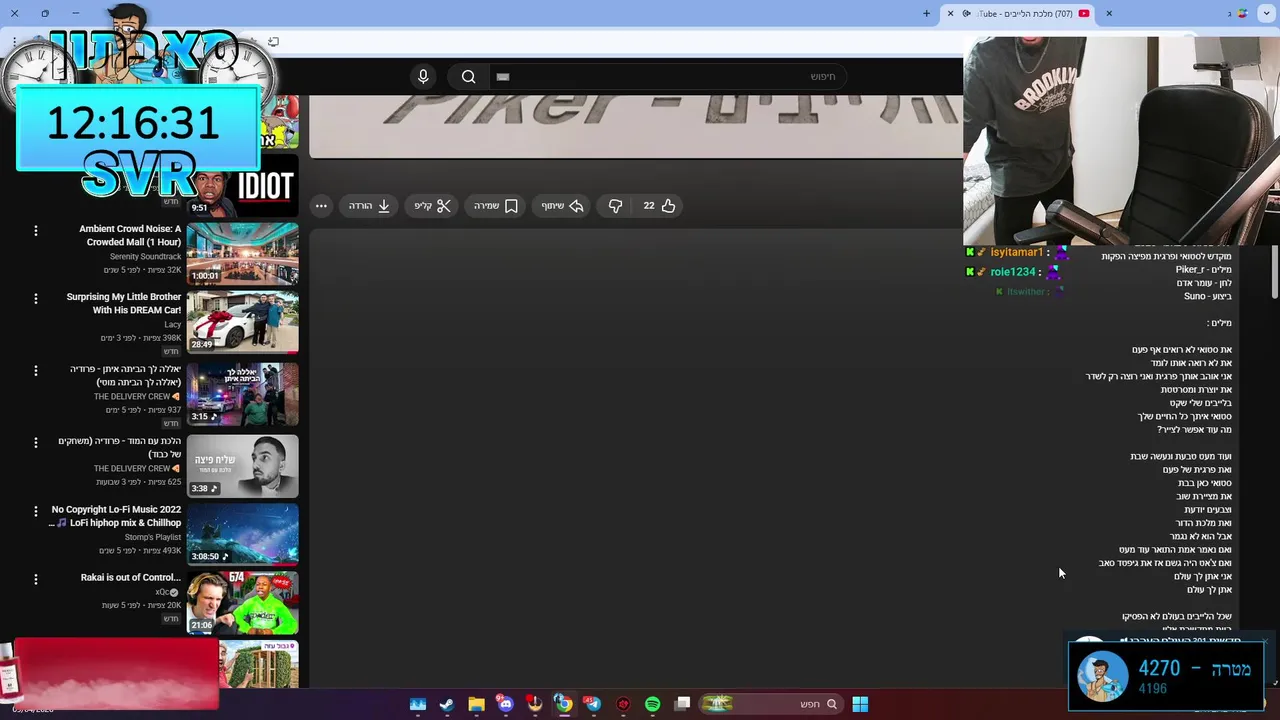Open options for THE DELIVERY CREW 3:15 video
This screenshot has width=1280, height=720.
tap(36, 370)
